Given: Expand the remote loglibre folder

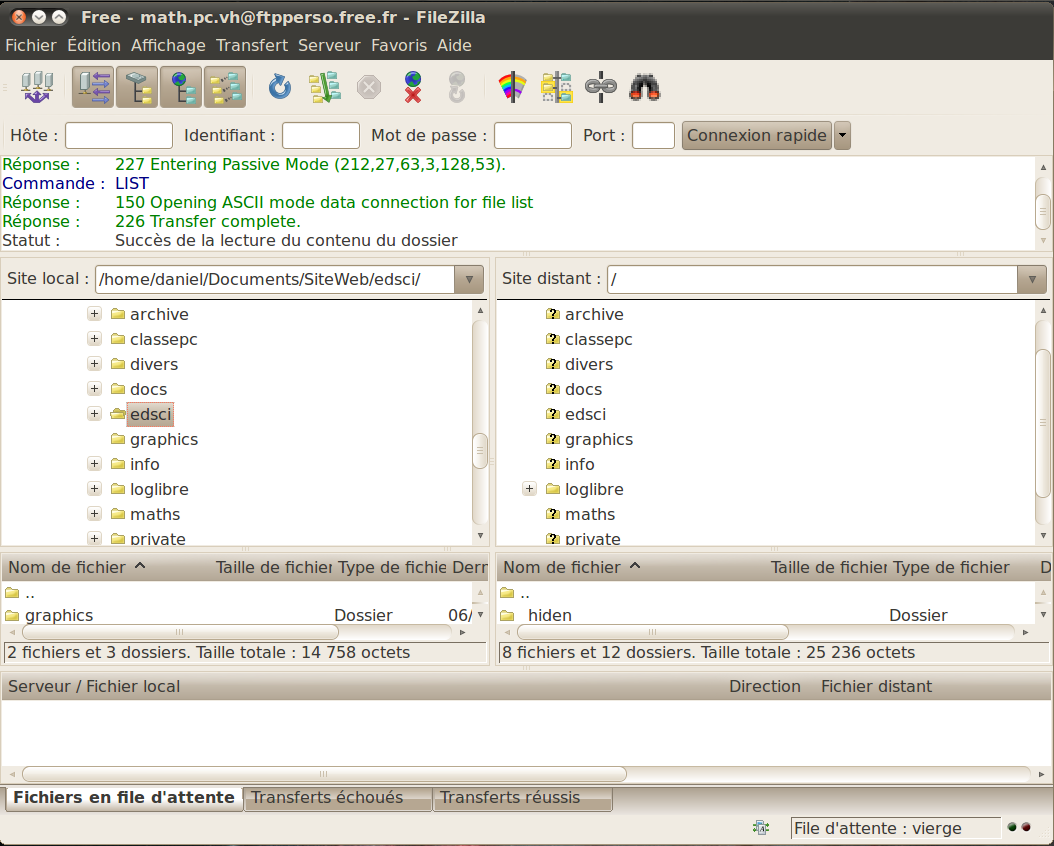Looking at the screenshot, I should 529,489.
